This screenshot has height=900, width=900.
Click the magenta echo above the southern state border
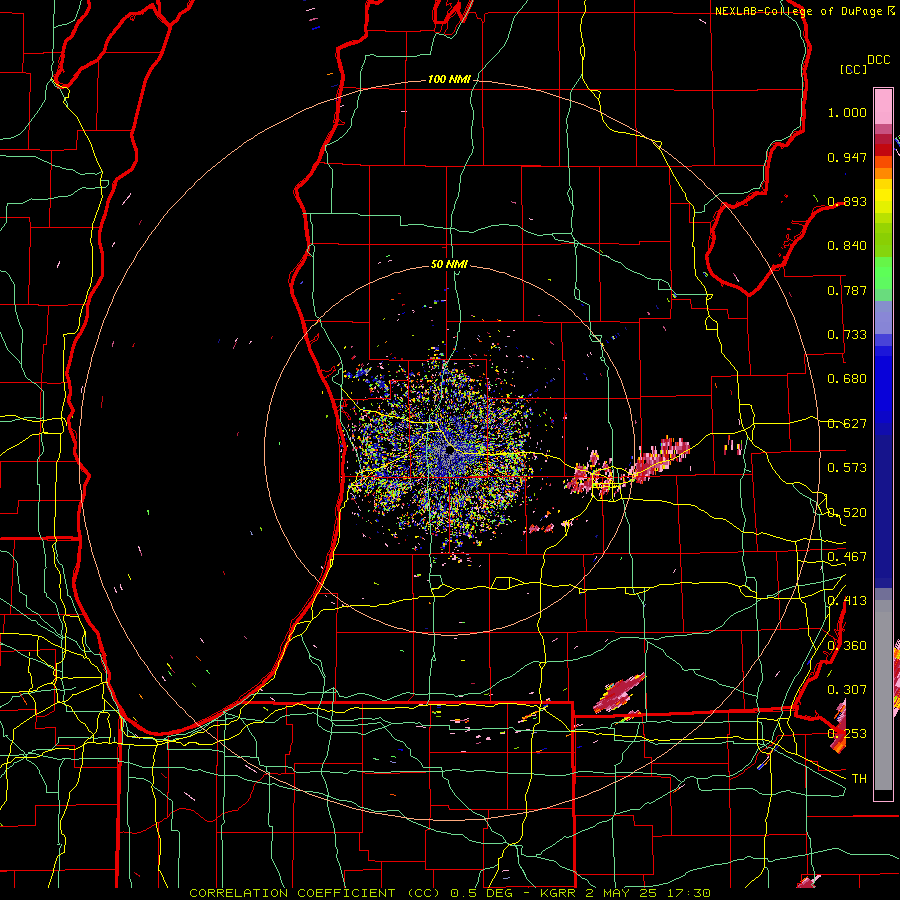619,692
